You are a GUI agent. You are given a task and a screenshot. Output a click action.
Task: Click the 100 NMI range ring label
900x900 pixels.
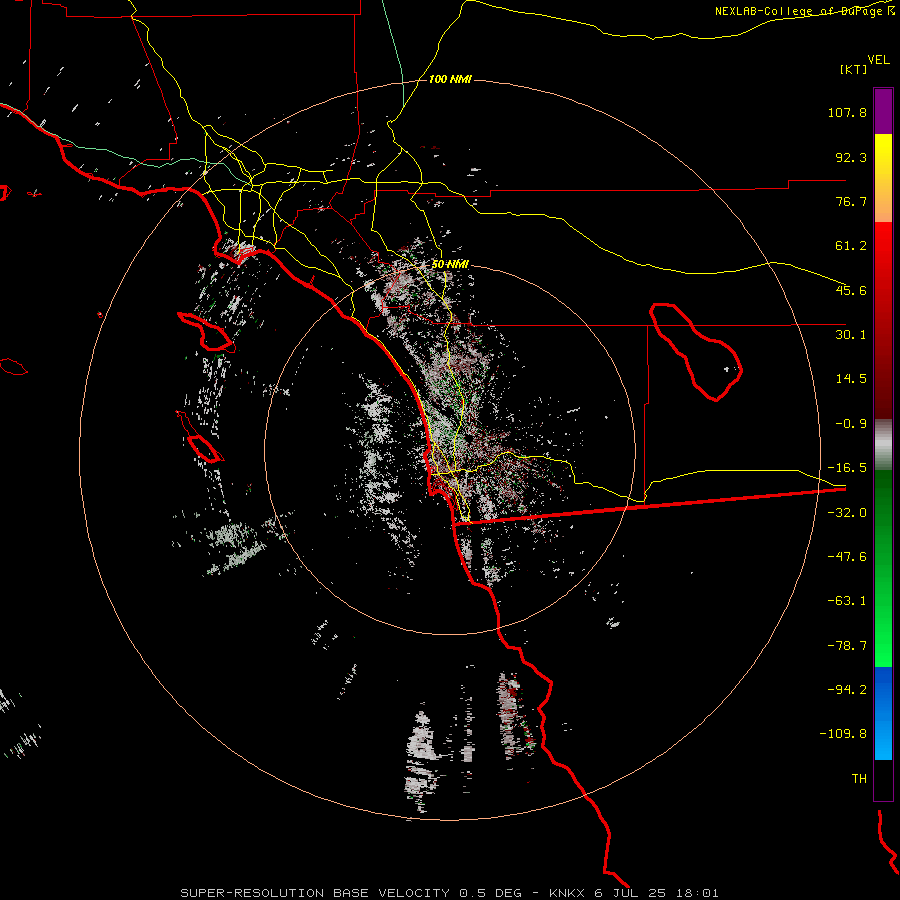pyautogui.click(x=450, y=79)
